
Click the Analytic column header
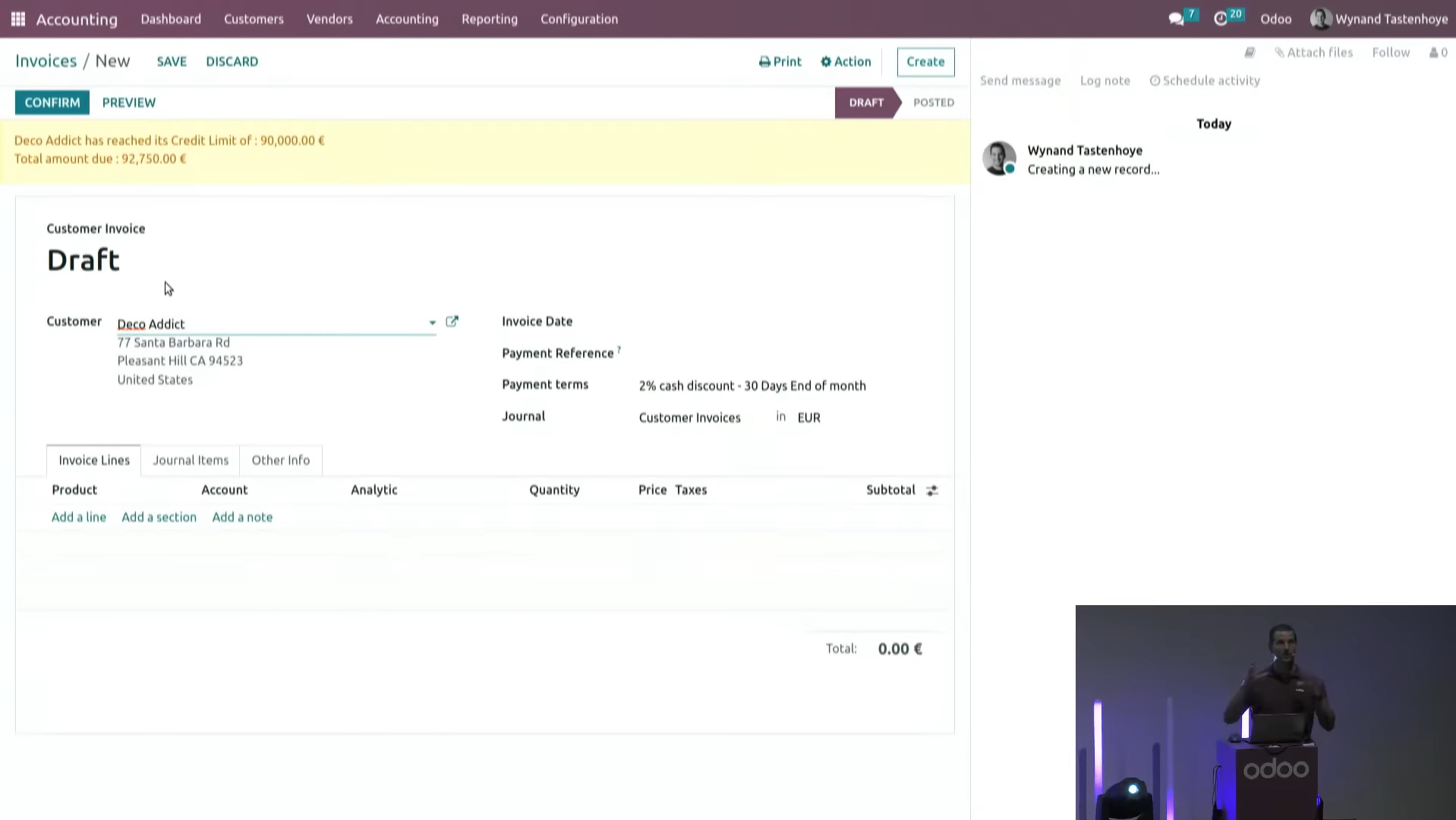pyautogui.click(x=373, y=490)
